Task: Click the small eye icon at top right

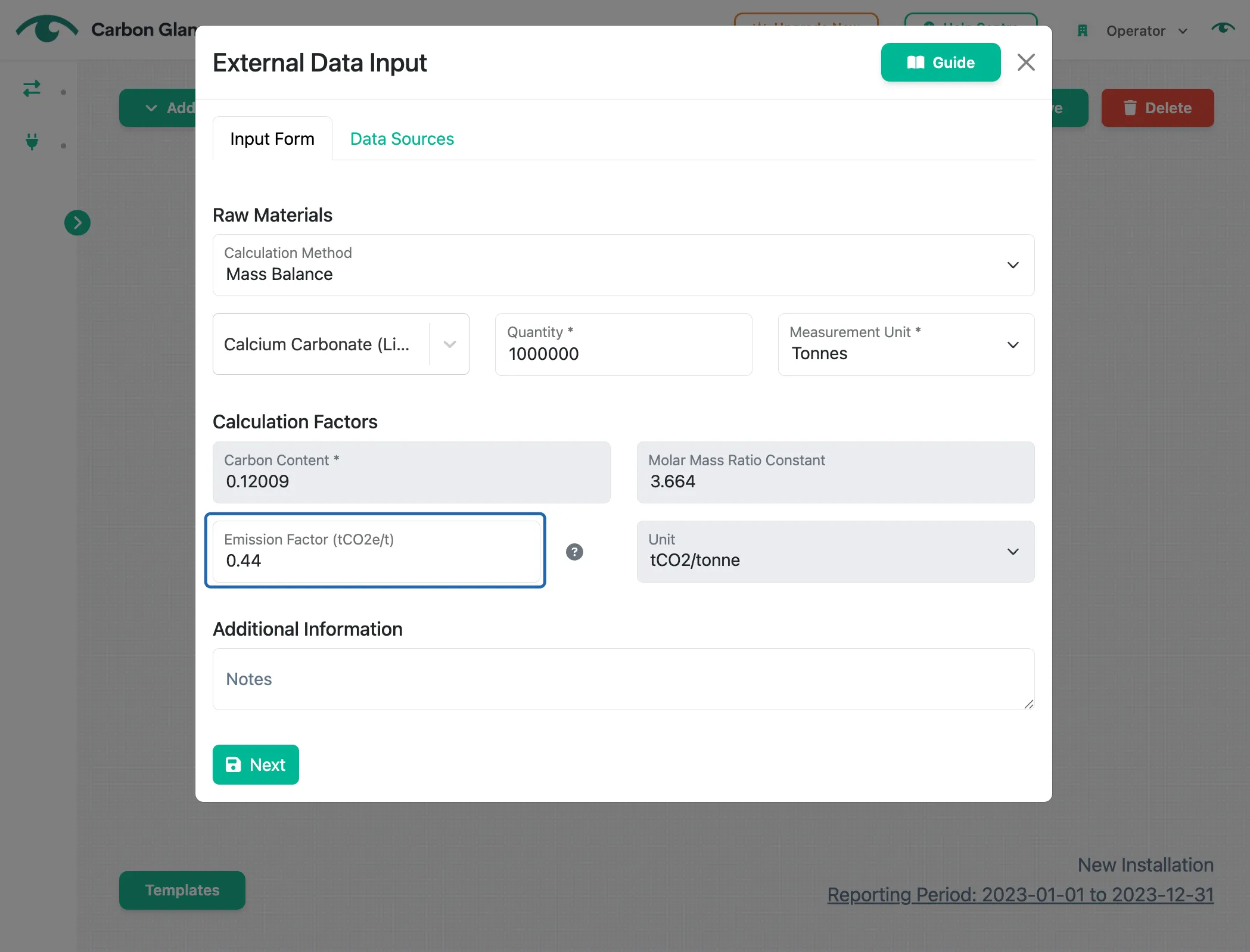Action: click(x=1223, y=28)
